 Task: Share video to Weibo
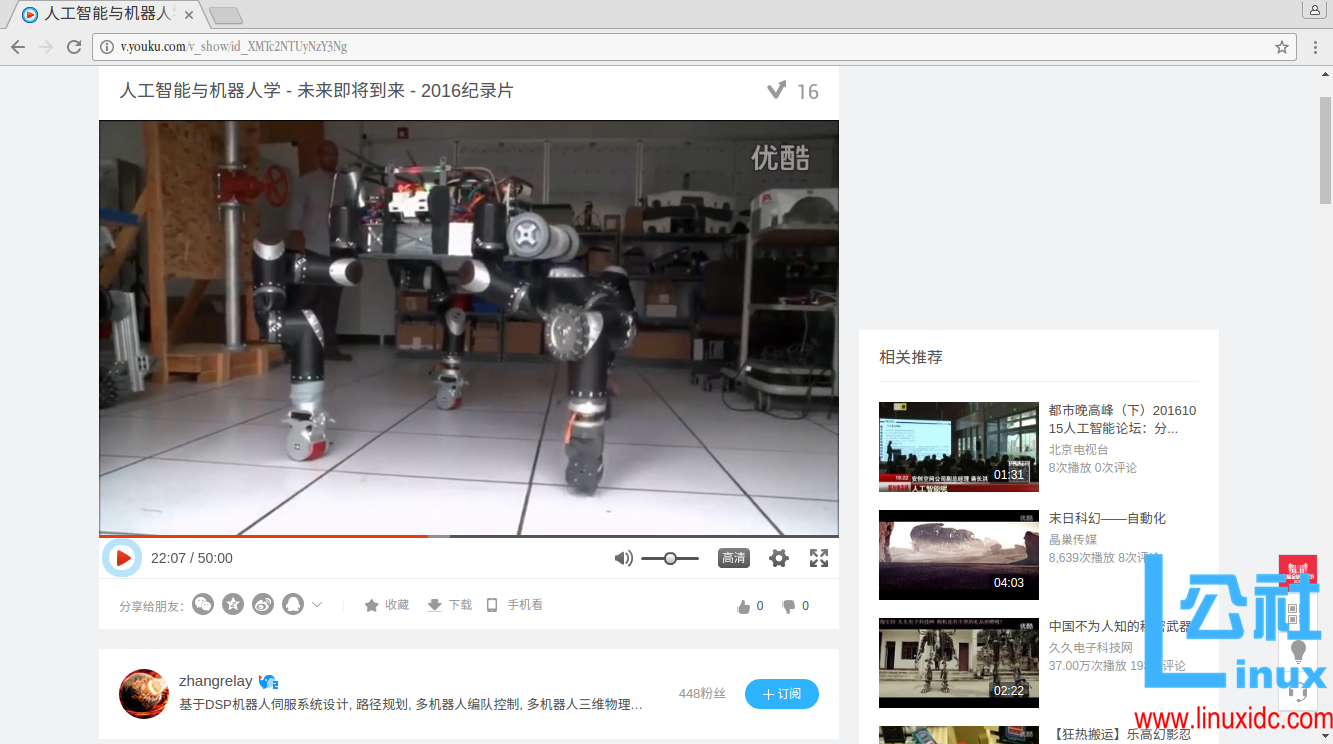[x=263, y=604]
